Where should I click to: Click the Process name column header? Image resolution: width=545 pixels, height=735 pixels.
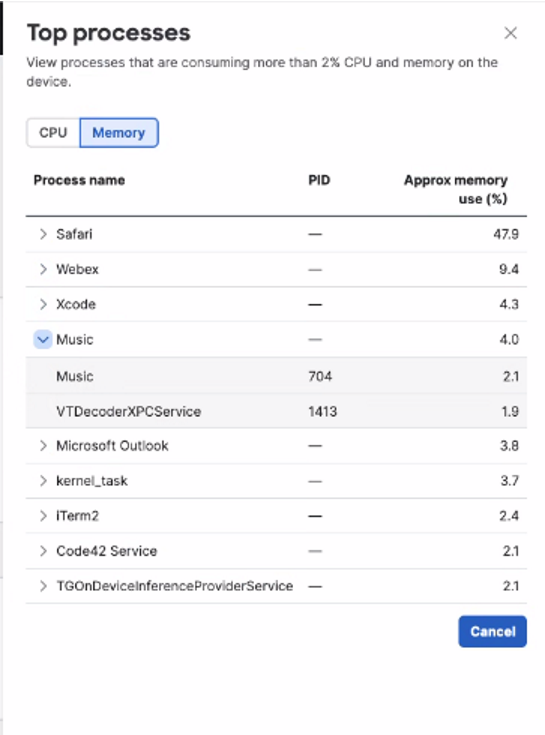point(79,180)
